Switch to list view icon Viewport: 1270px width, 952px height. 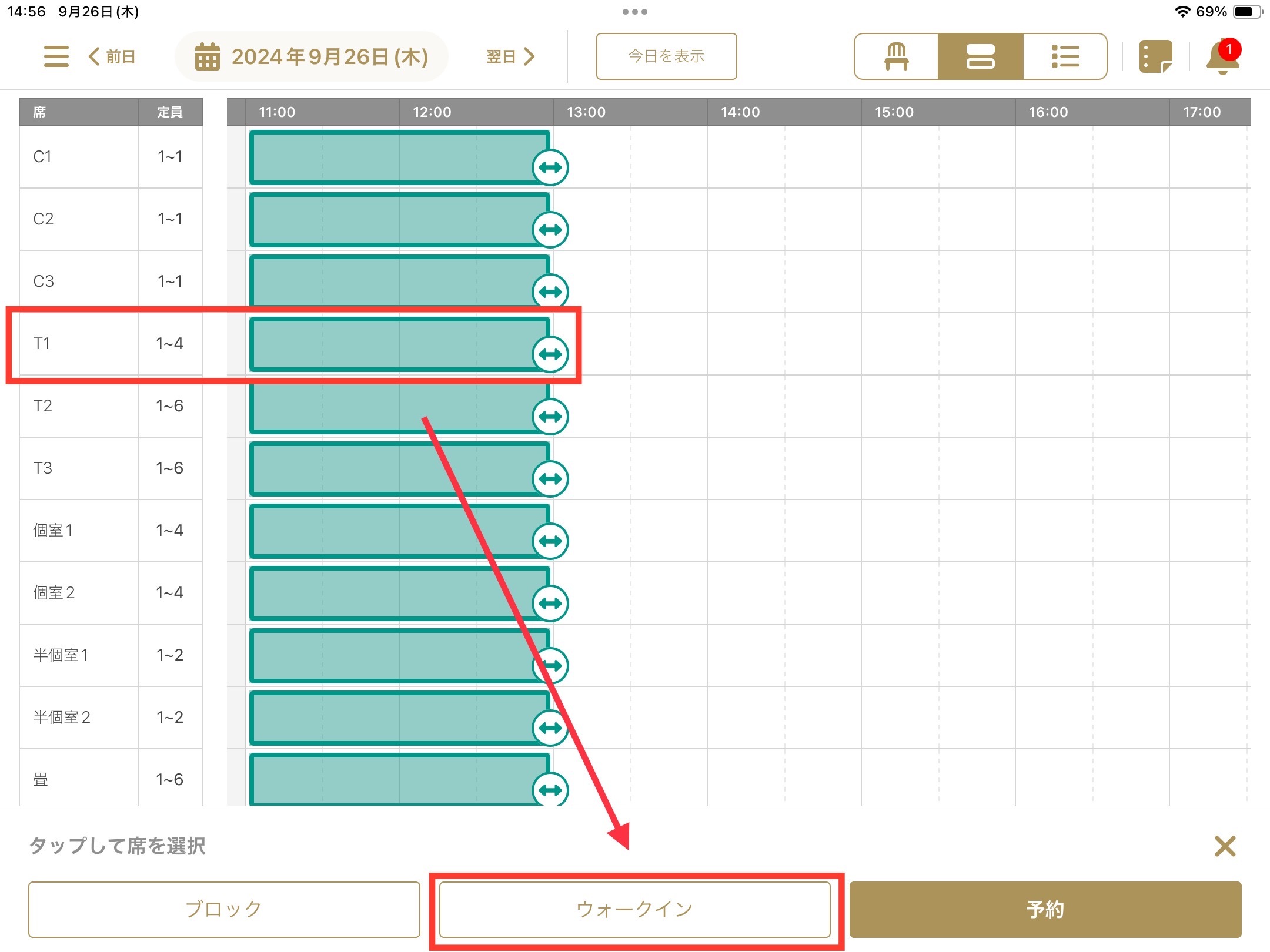click(1065, 56)
